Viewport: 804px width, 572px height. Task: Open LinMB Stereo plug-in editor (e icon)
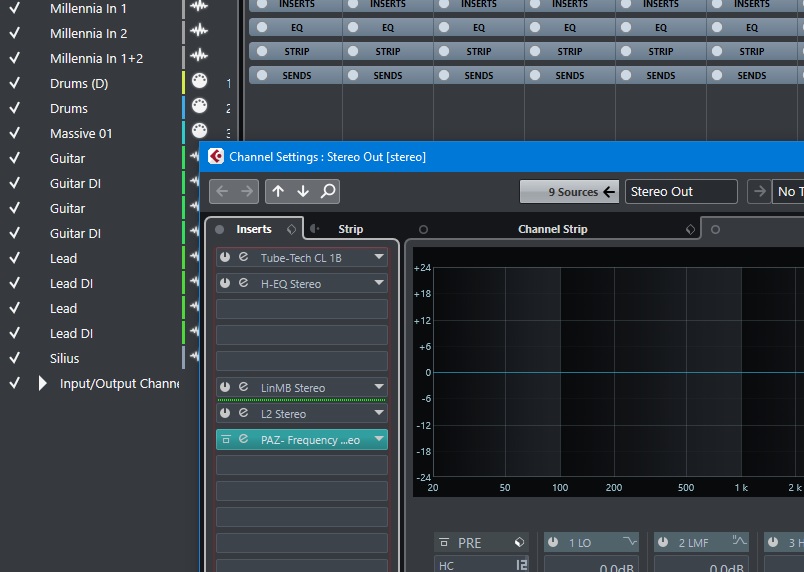point(244,387)
